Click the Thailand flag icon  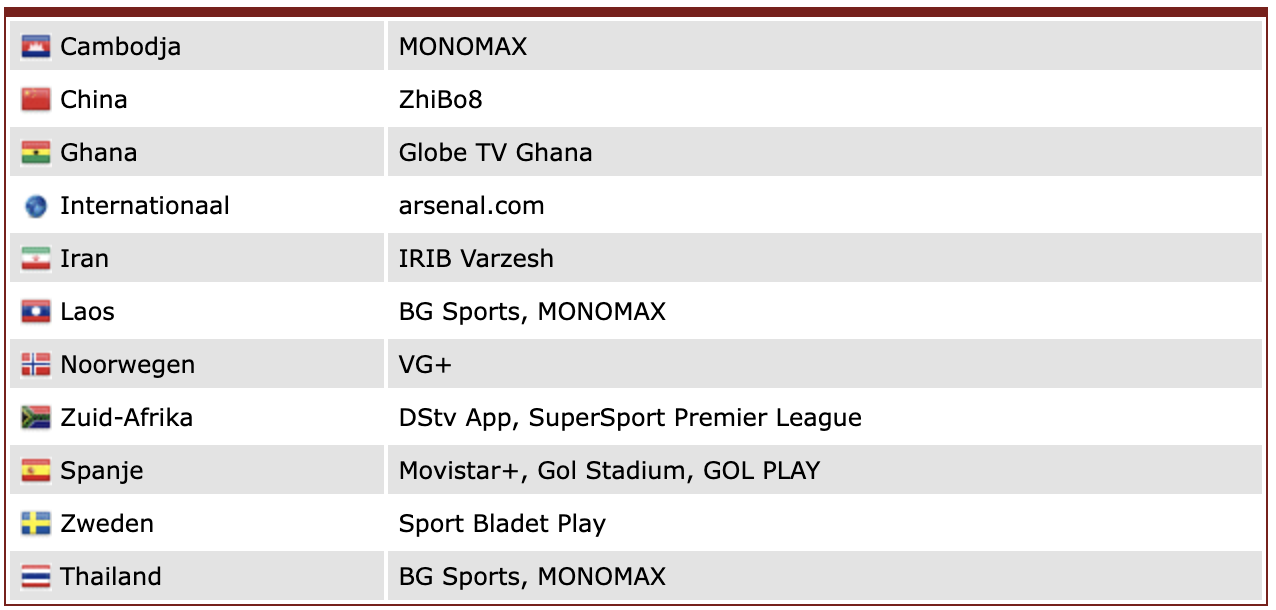(x=36, y=577)
